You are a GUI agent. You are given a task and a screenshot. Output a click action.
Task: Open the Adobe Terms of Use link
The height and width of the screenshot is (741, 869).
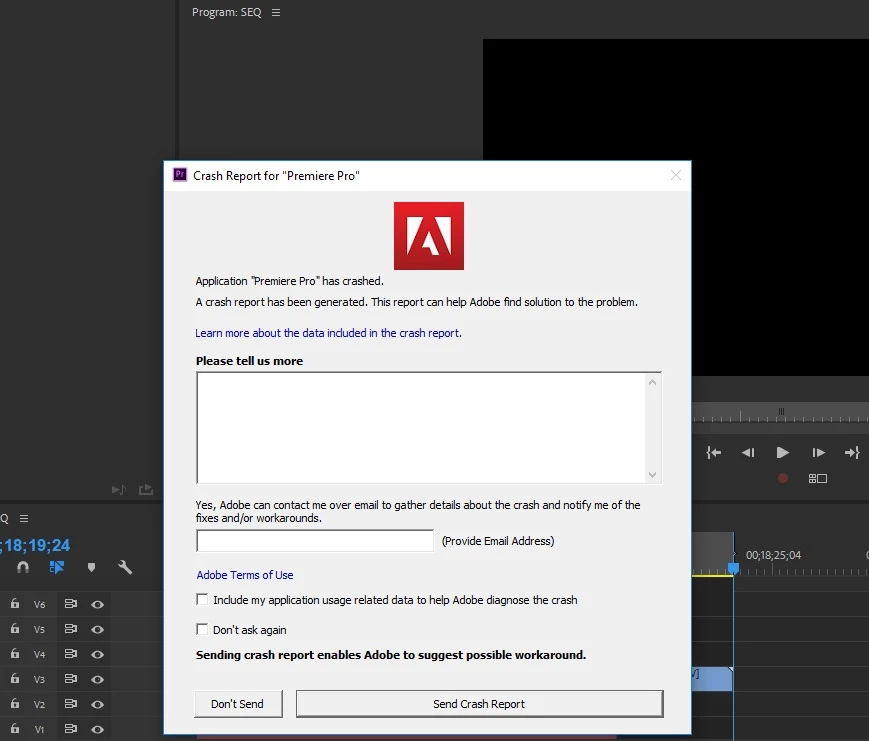(245, 575)
